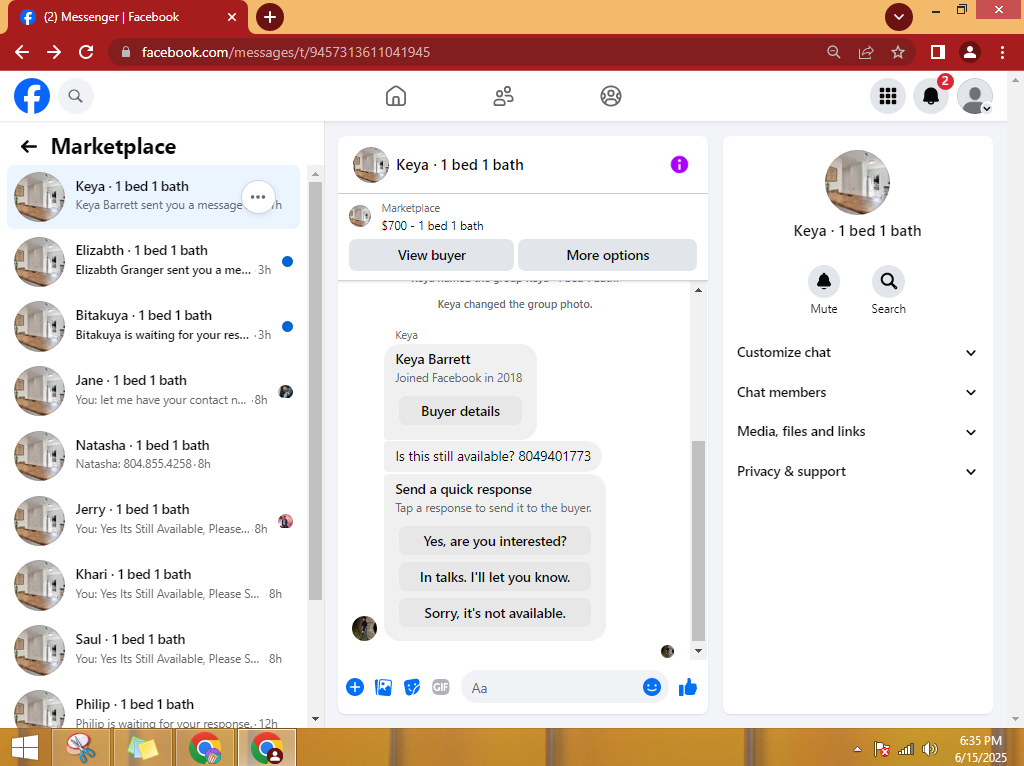The height and width of the screenshot is (766, 1024).
Task: Open the Saul 1 bed 1 bath conversation
Action: (x=153, y=650)
